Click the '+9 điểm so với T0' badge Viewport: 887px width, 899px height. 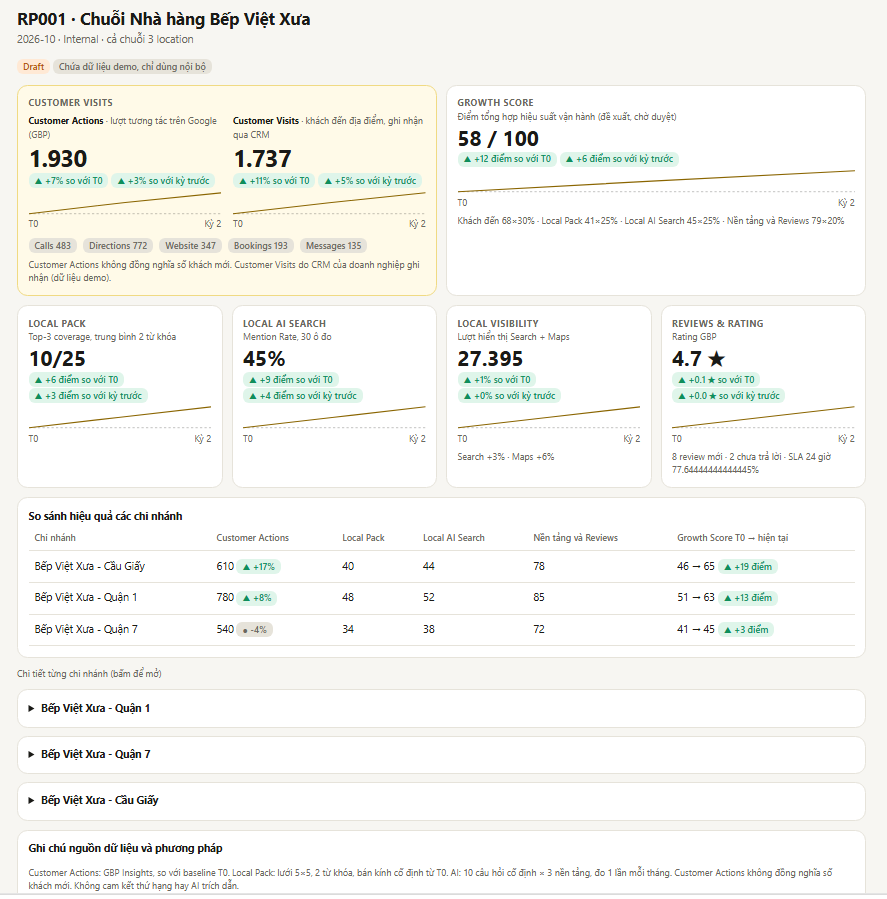click(x=291, y=380)
